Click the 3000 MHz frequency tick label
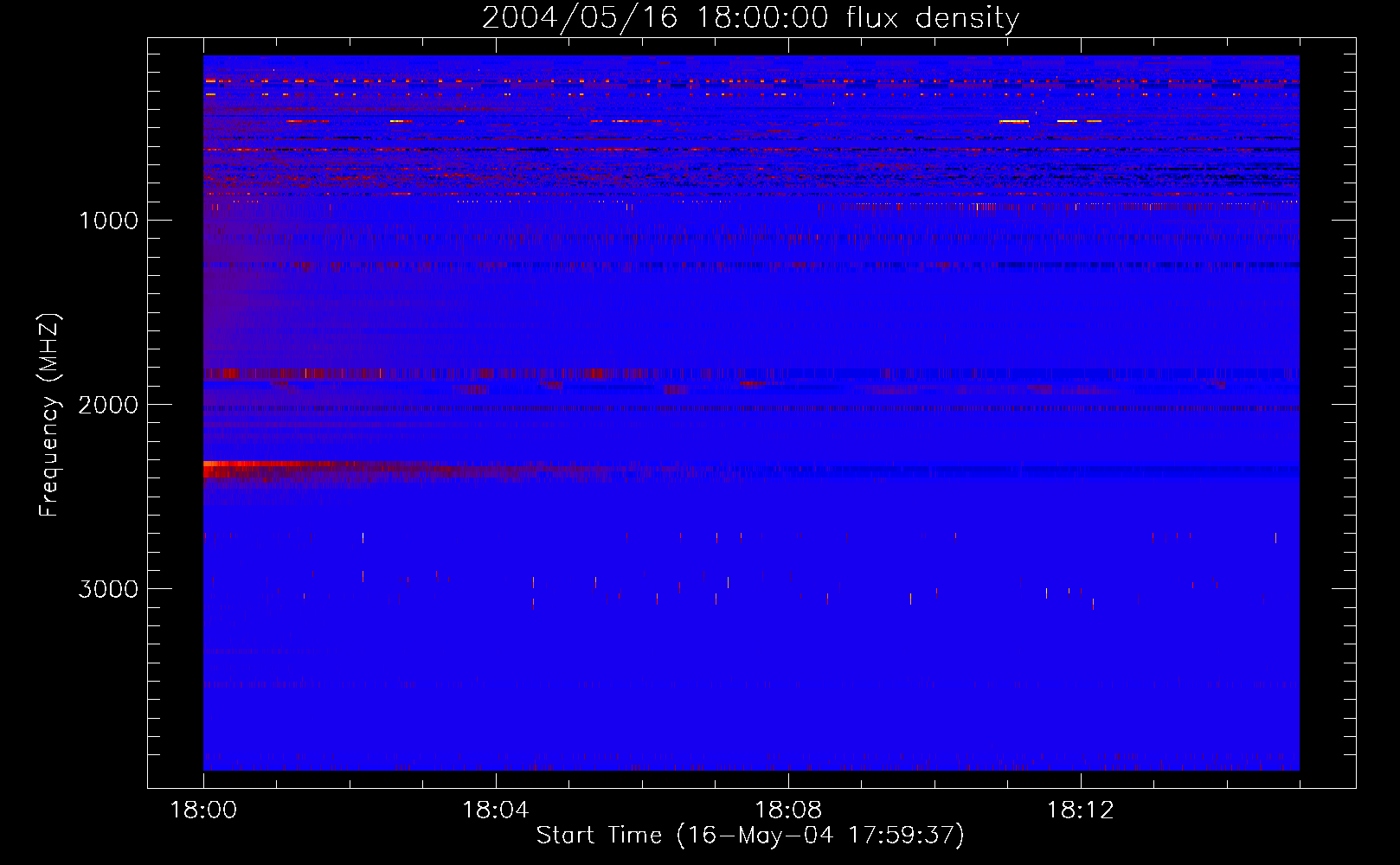Screen dimensions: 1400x865 [108, 589]
